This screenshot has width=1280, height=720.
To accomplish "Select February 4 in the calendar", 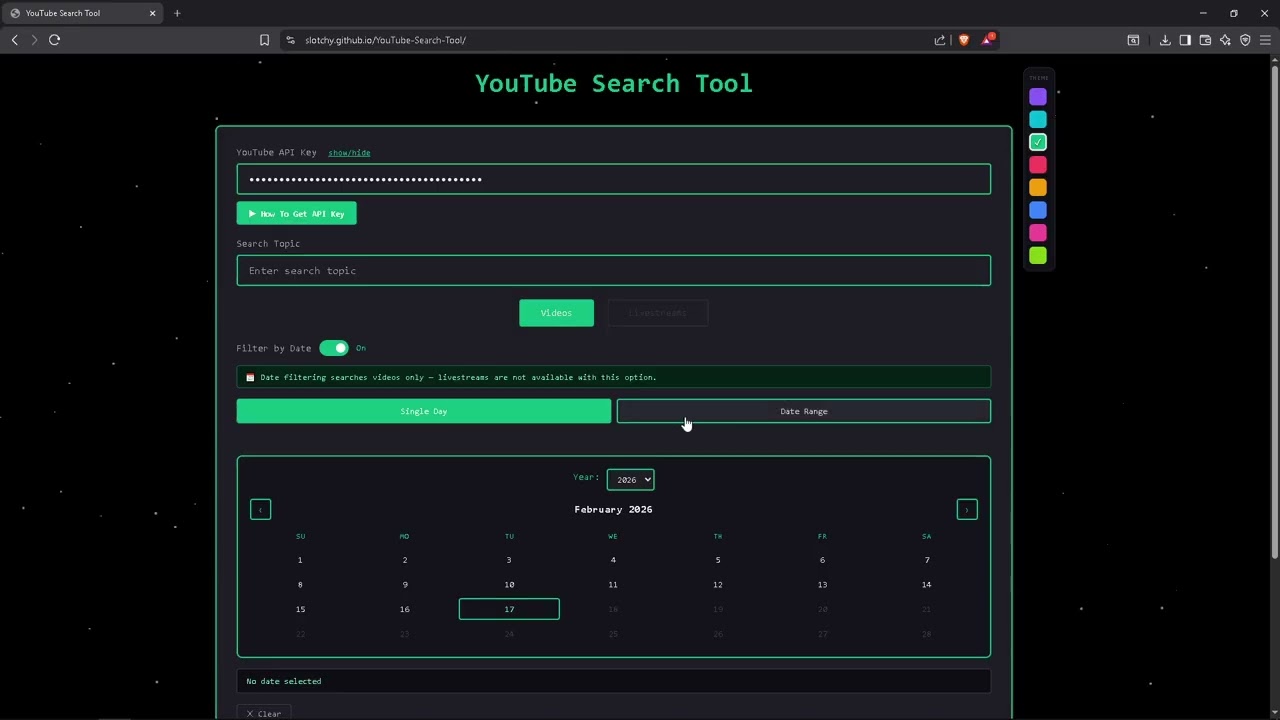I will (x=613, y=560).
